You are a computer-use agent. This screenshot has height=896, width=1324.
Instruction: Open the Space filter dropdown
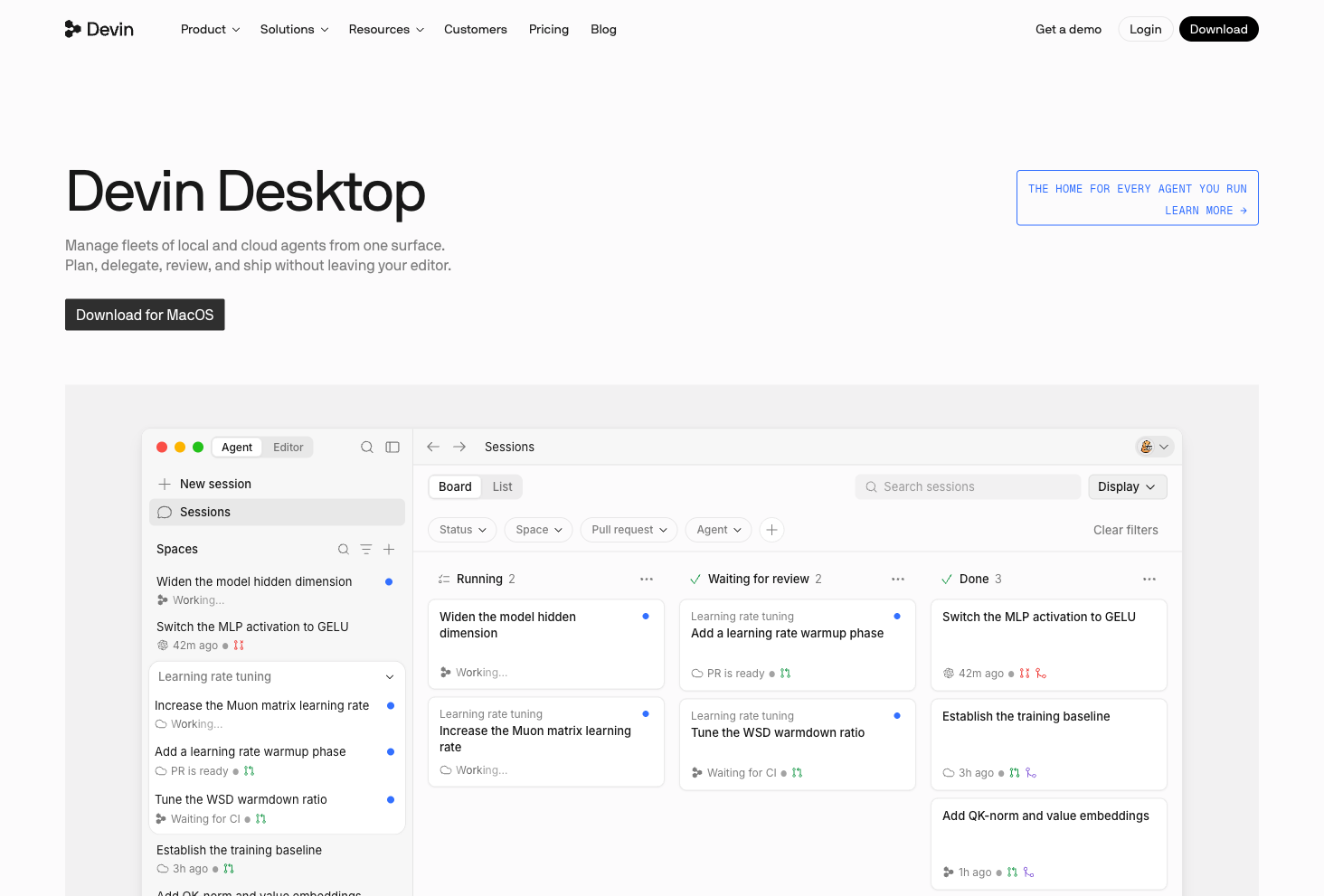[538, 530]
